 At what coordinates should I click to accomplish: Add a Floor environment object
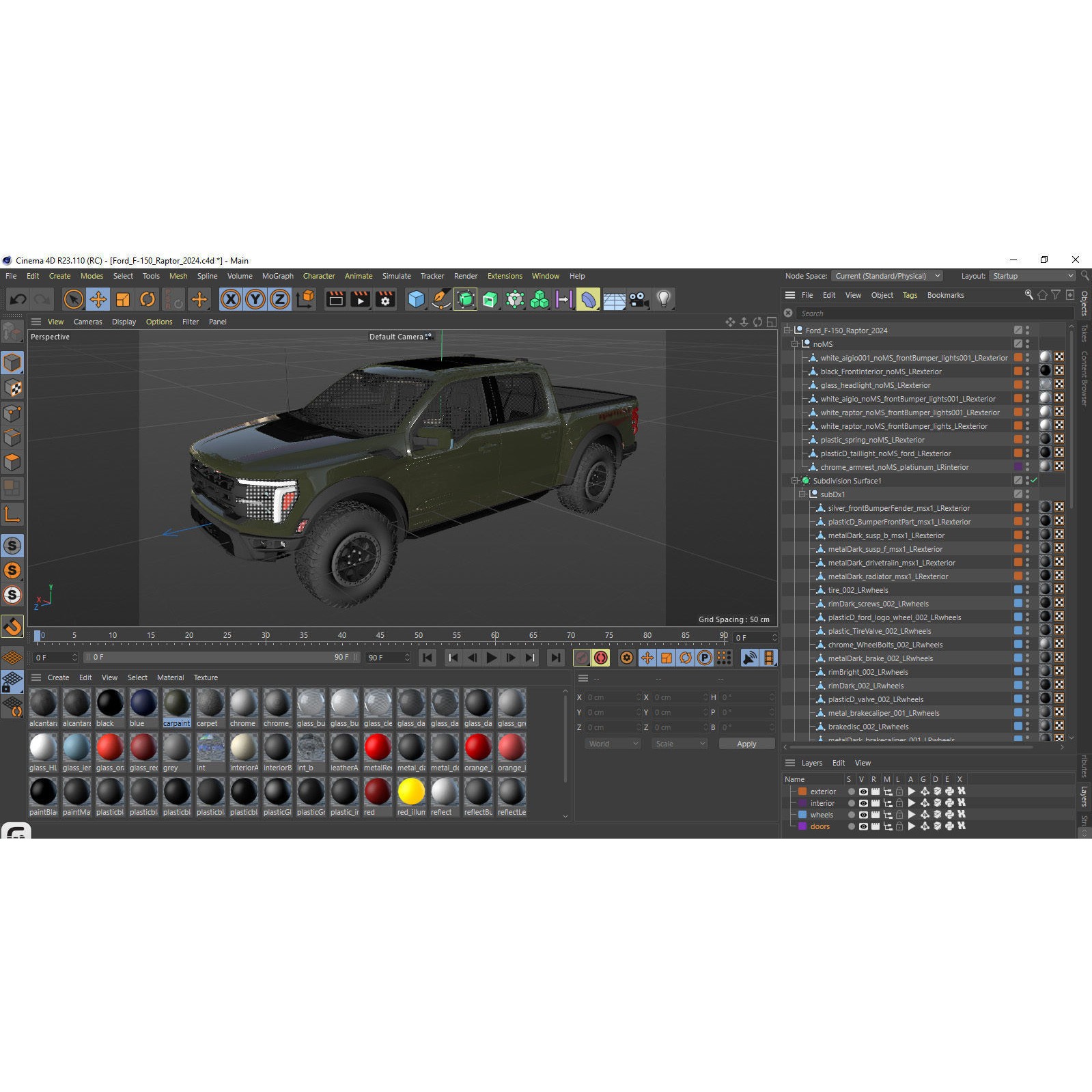(614, 300)
